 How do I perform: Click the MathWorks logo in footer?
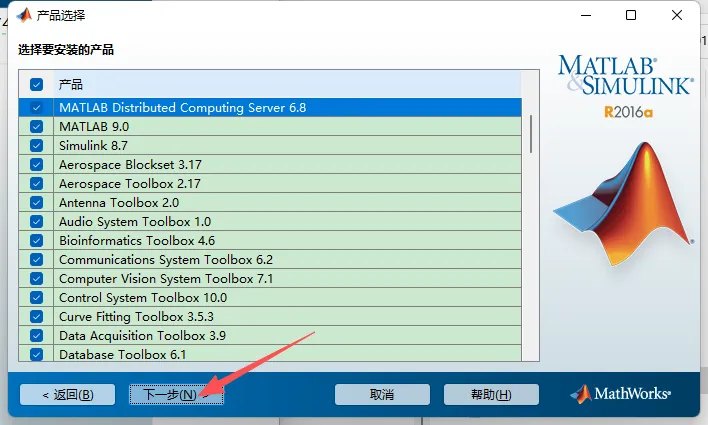[620, 394]
